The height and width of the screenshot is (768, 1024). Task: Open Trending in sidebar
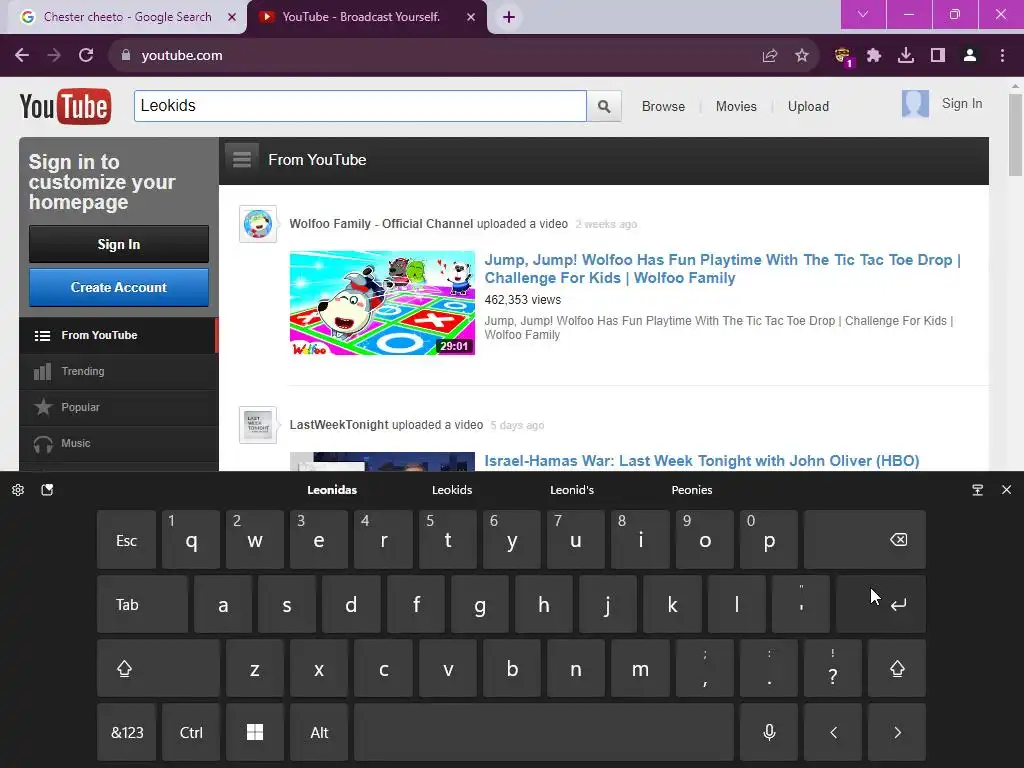(x=119, y=372)
